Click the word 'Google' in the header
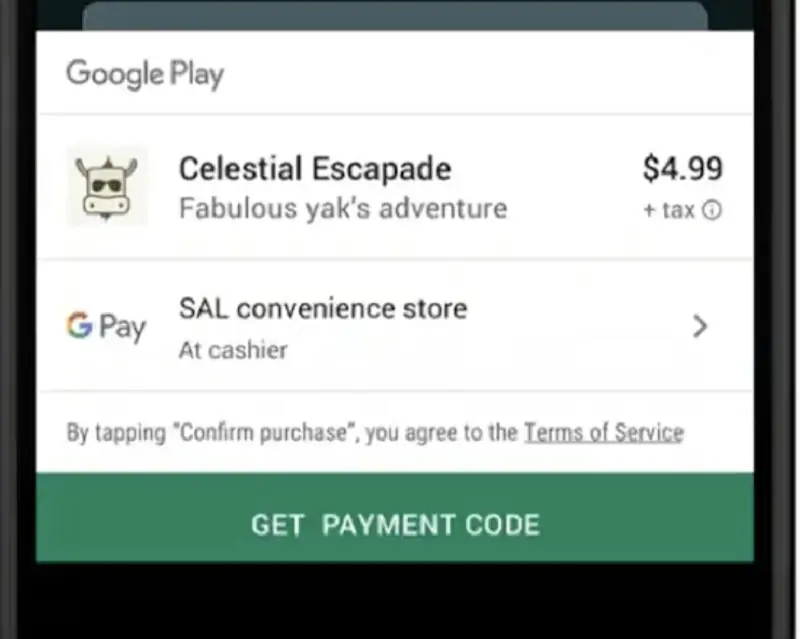 115,75
